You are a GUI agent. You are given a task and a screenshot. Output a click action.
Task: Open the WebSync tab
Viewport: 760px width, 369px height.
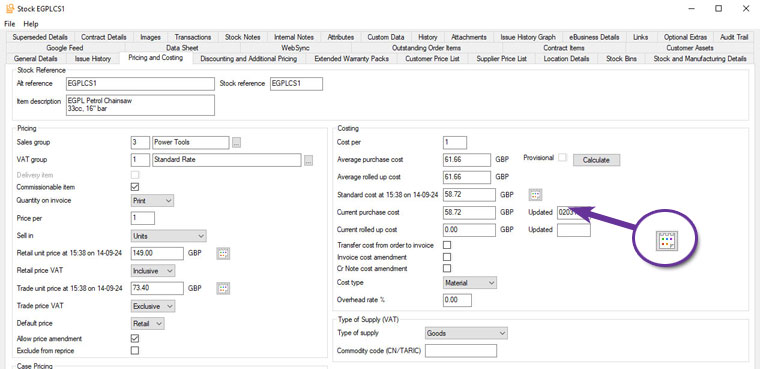click(295, 48)
